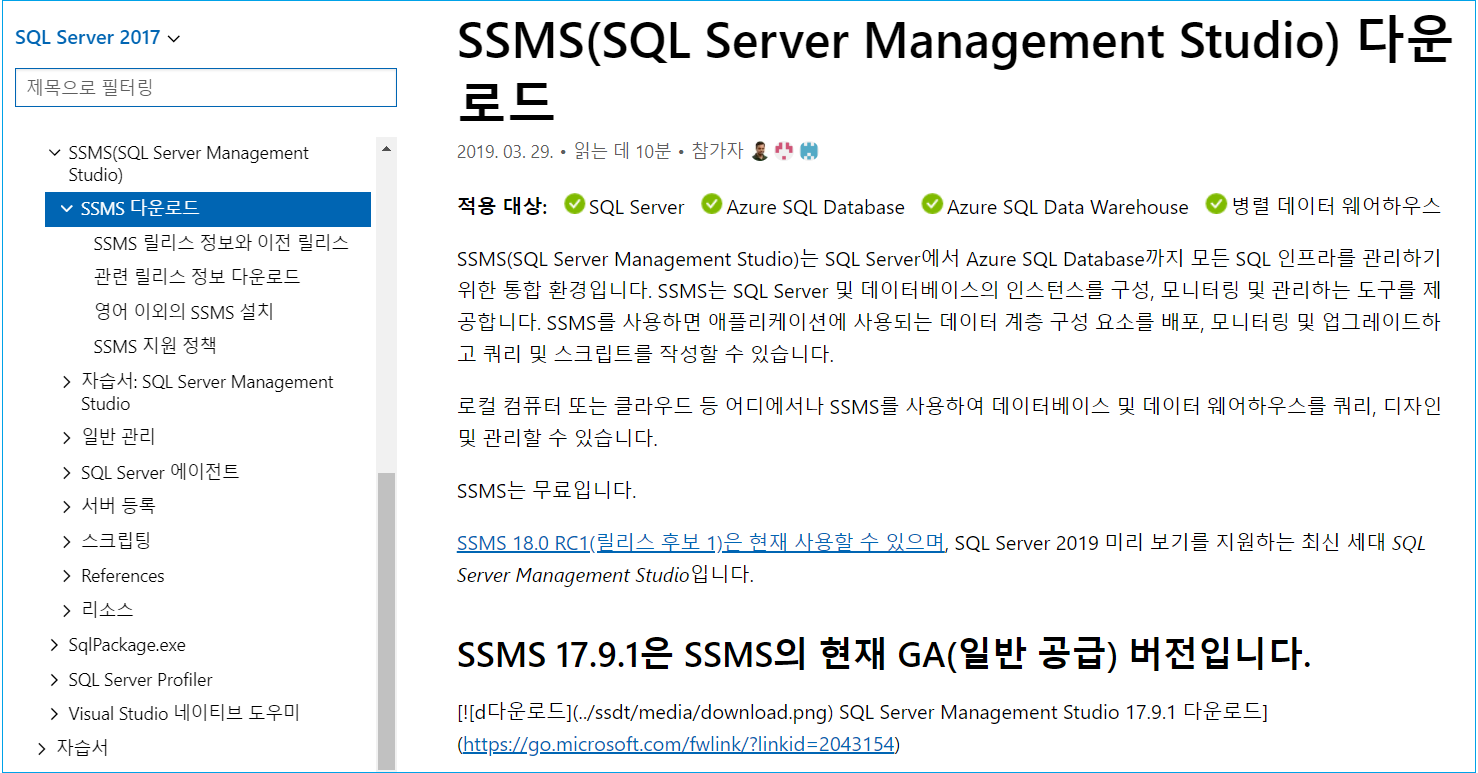The image size is (1478, 773).
Task: Focus the 제목으로 필터링 filter box
Action: point(206,87)
